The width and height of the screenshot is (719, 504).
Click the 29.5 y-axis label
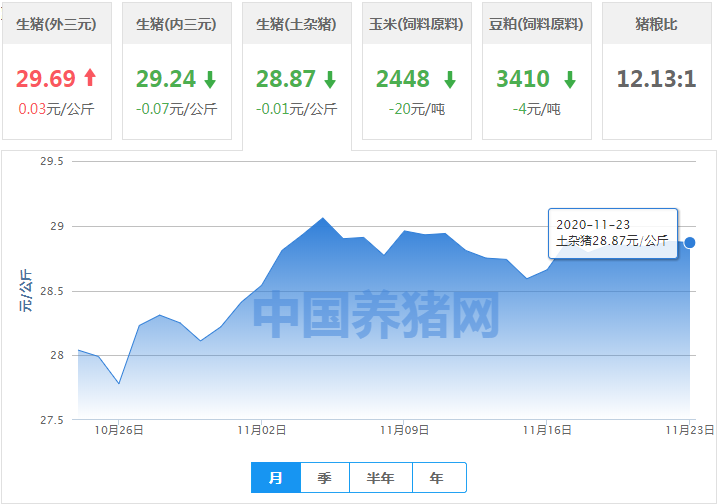(51, 161)
